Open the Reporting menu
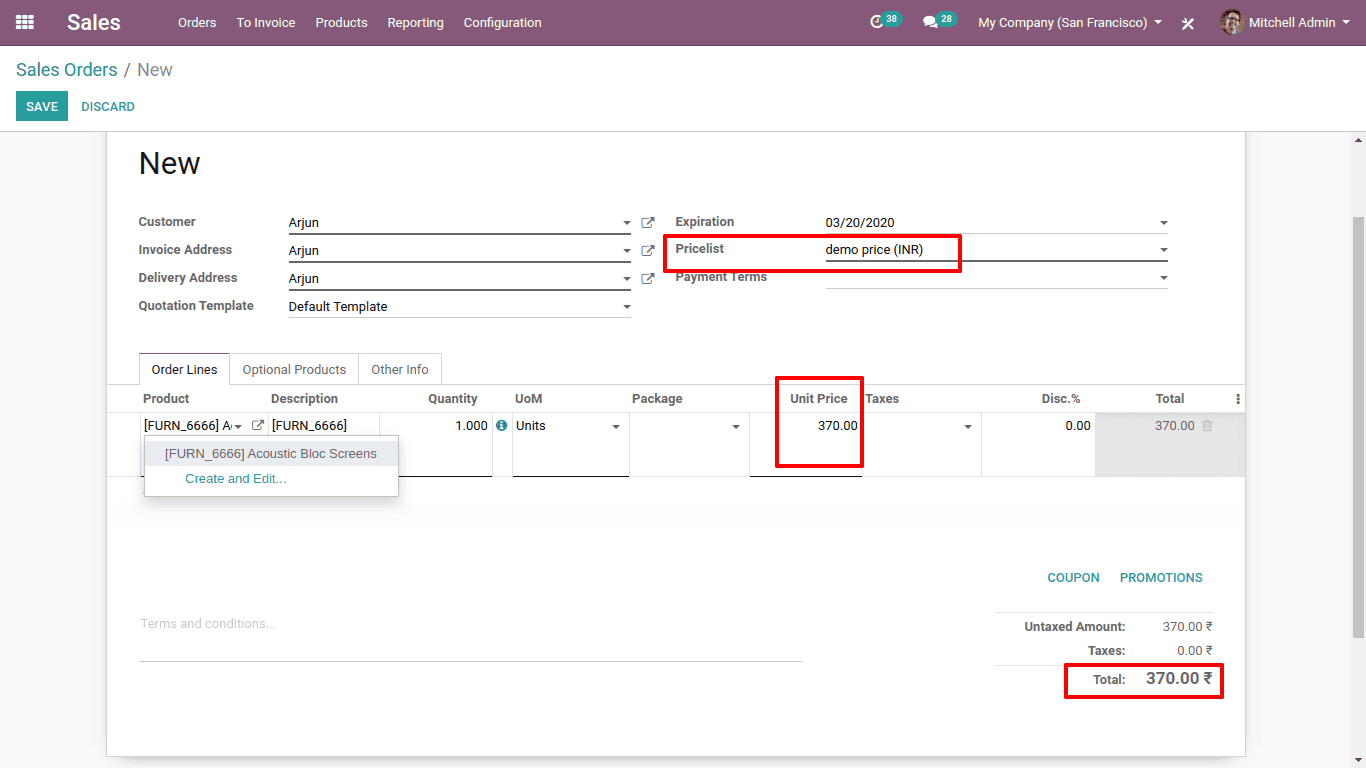The image size is (1366, 768). click(415, 22)
